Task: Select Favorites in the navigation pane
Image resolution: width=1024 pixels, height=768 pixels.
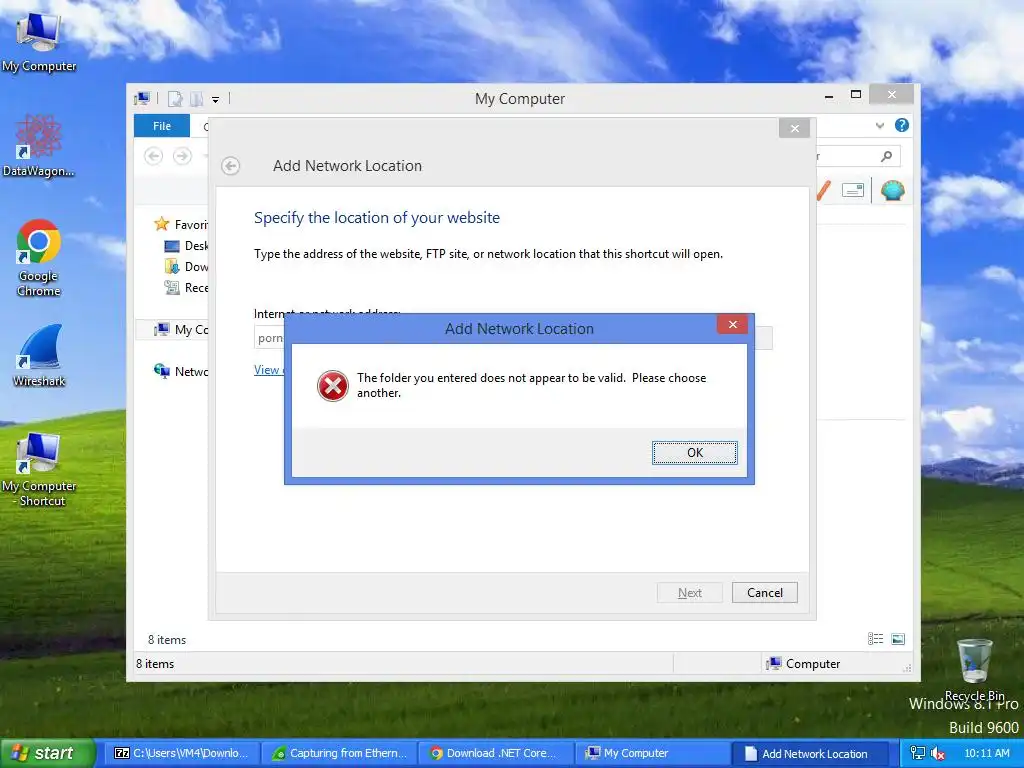Action: tap(181, 225)
